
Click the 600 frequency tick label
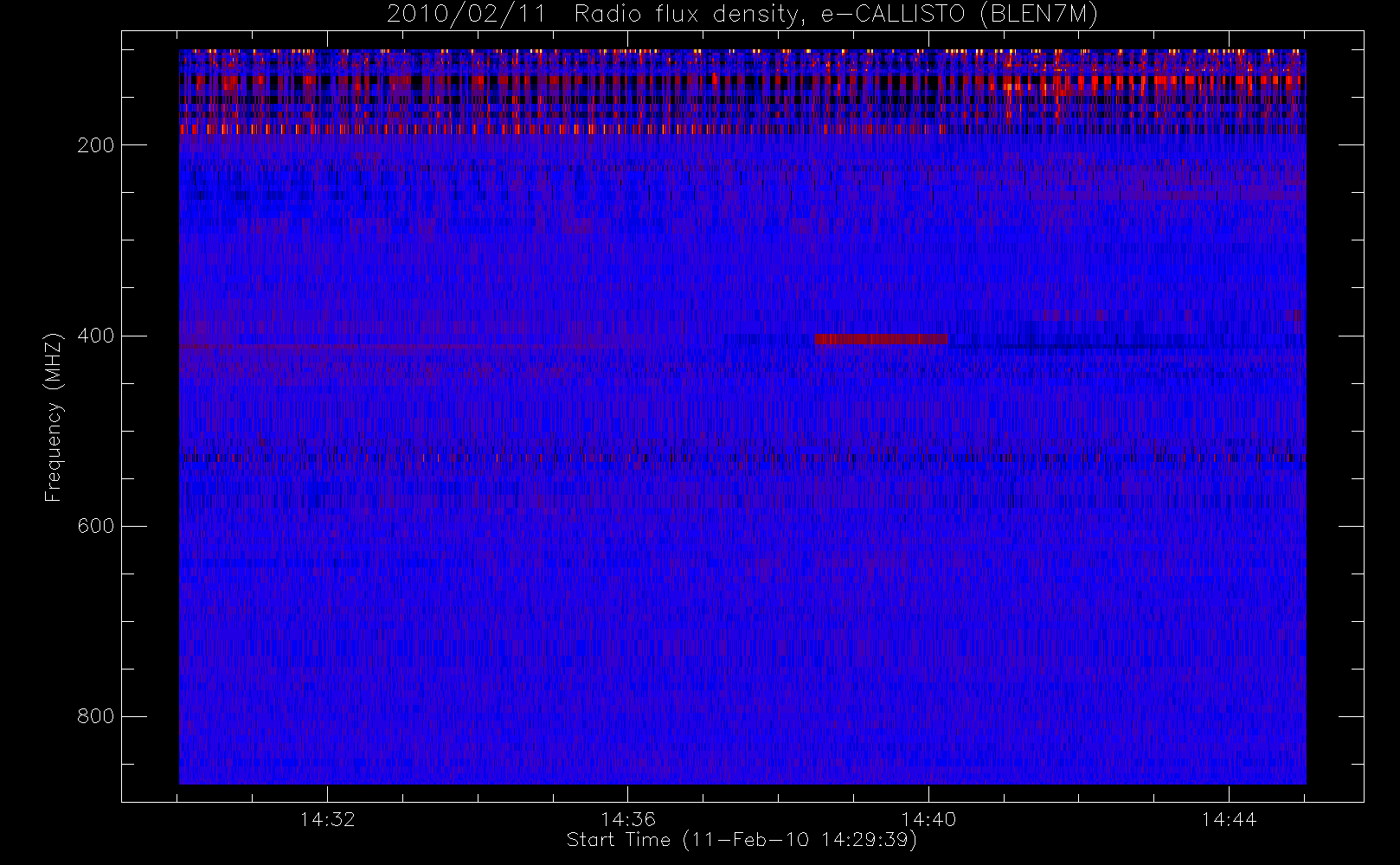[x=96, y=526]
